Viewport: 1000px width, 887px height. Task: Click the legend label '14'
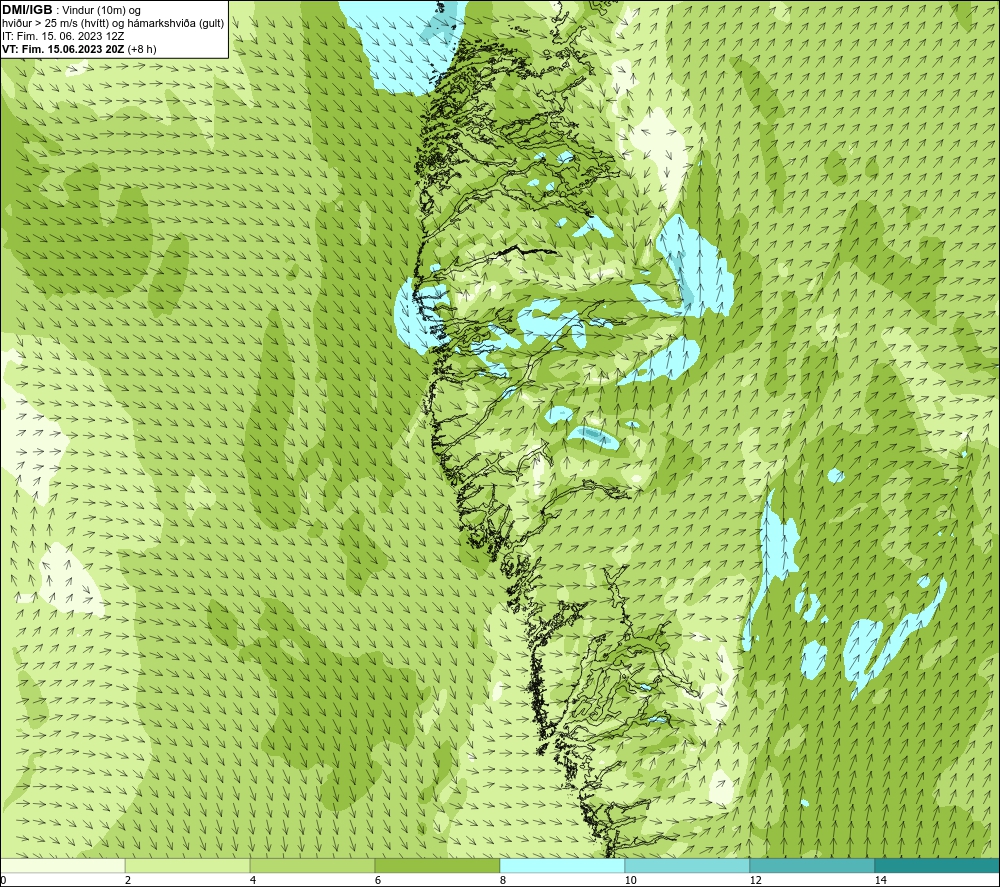click(881, 880)
